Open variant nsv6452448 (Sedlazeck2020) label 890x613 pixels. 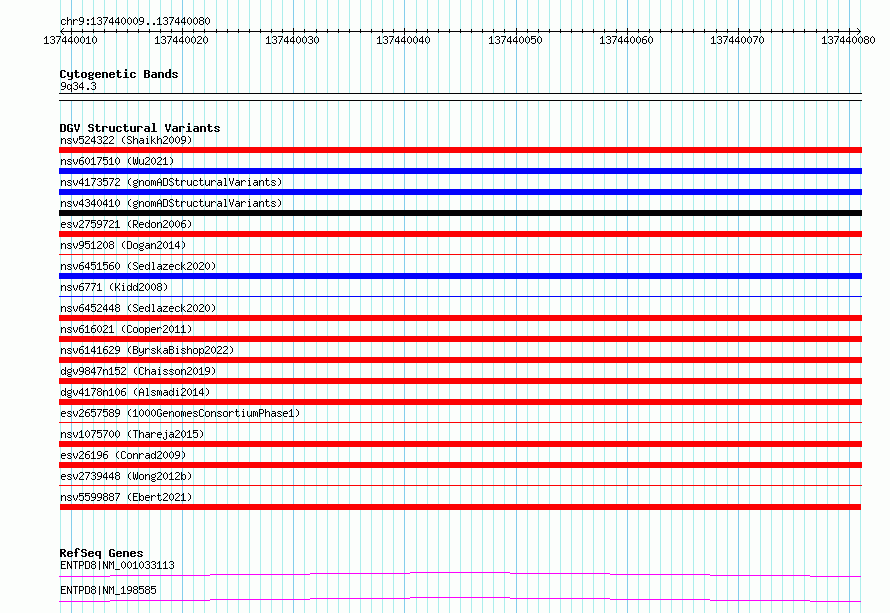coord(138,308)
